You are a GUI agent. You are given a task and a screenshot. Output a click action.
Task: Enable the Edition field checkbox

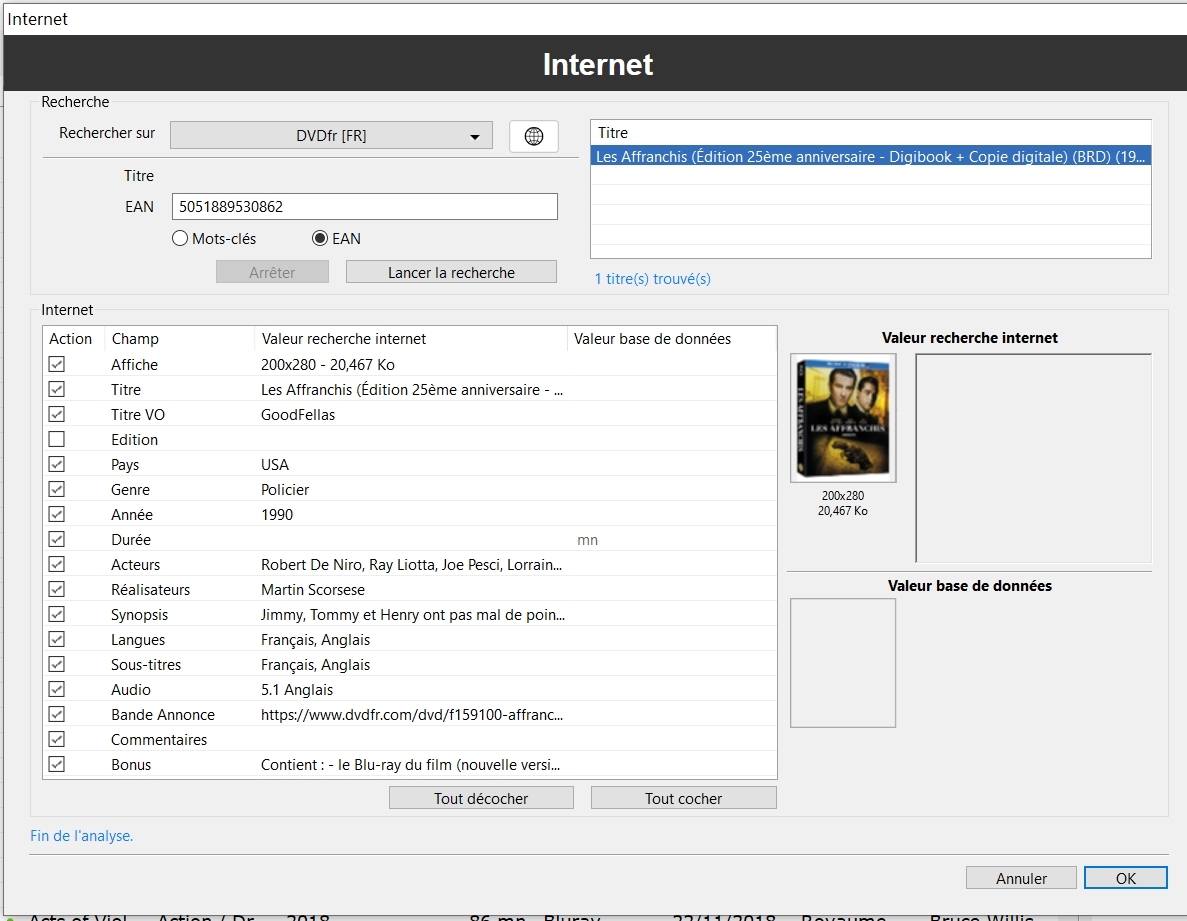point(57,440)
